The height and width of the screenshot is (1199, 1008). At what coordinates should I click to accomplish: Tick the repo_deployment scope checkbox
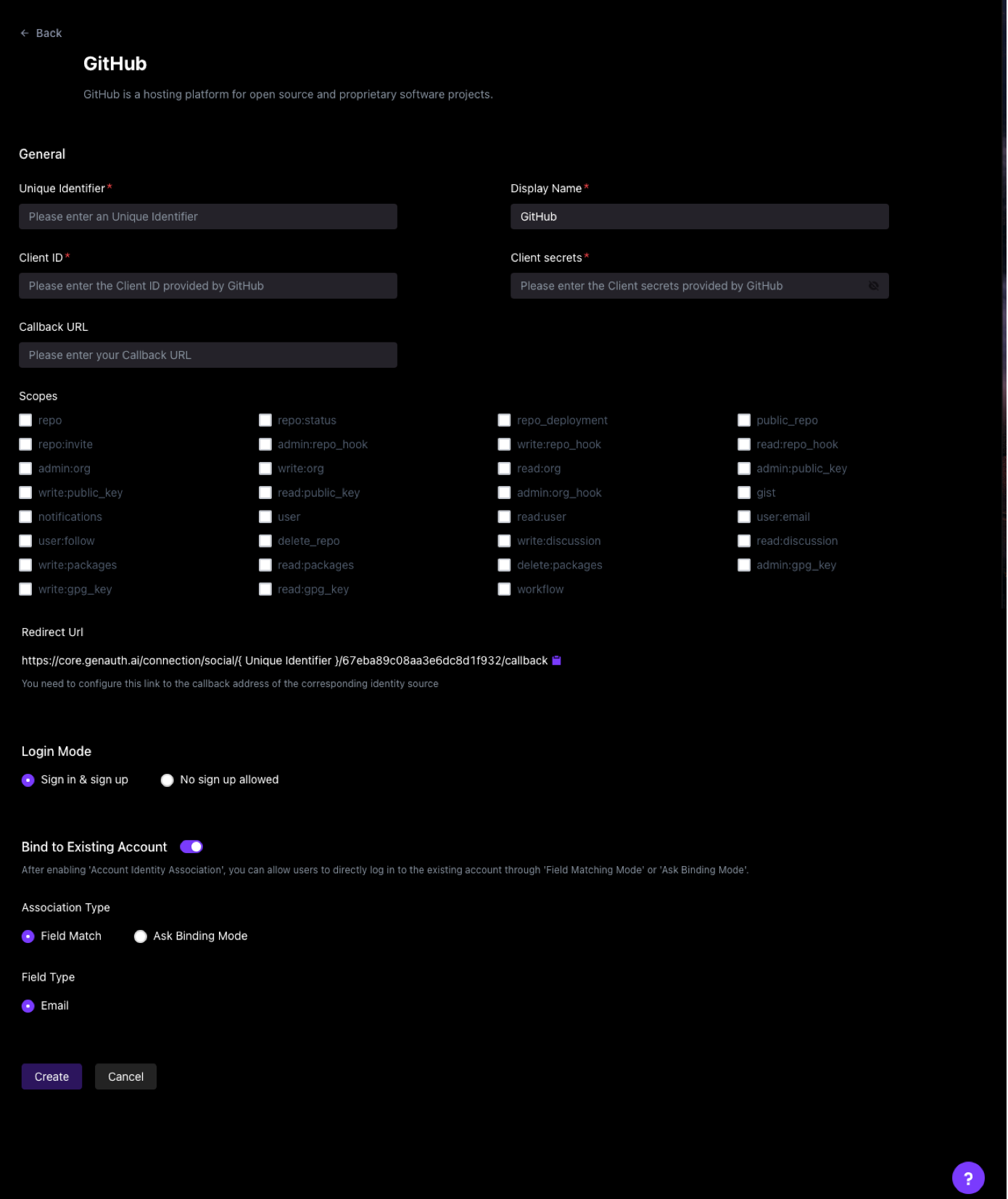(x=505, y=421)
